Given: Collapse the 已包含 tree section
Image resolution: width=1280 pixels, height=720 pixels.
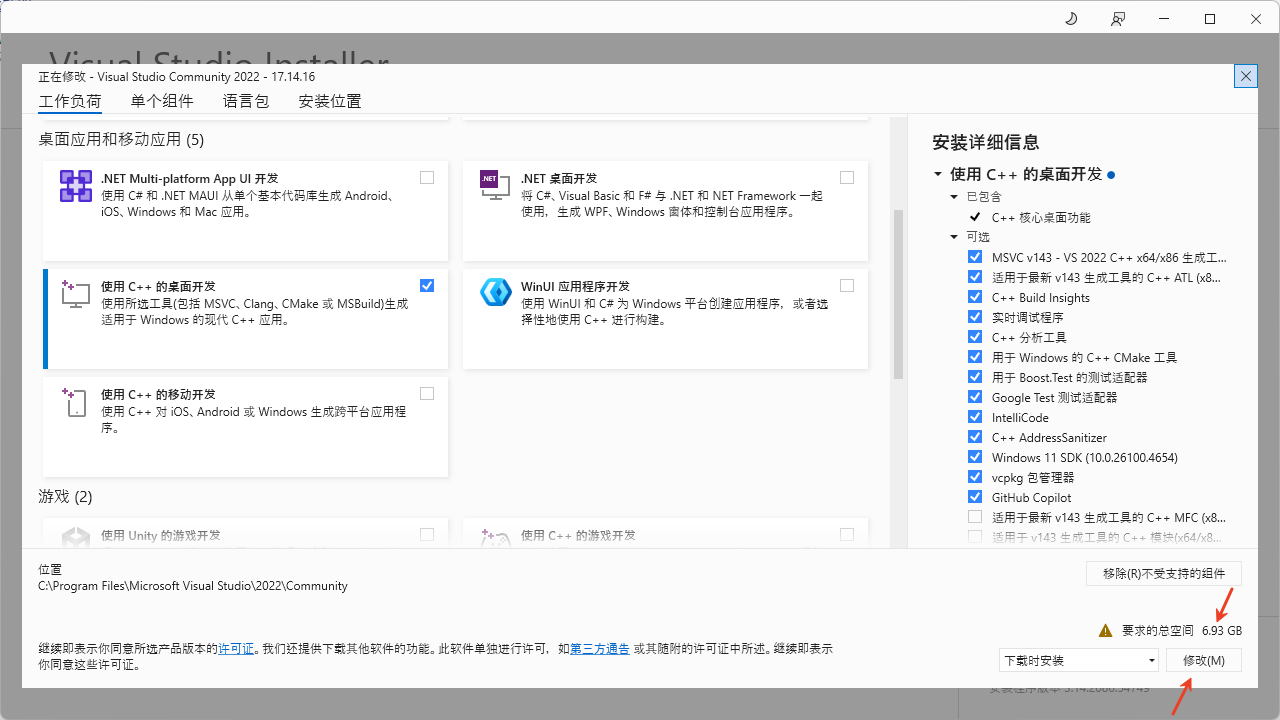Looking at the screenshot, I should [x=955, y=197].
